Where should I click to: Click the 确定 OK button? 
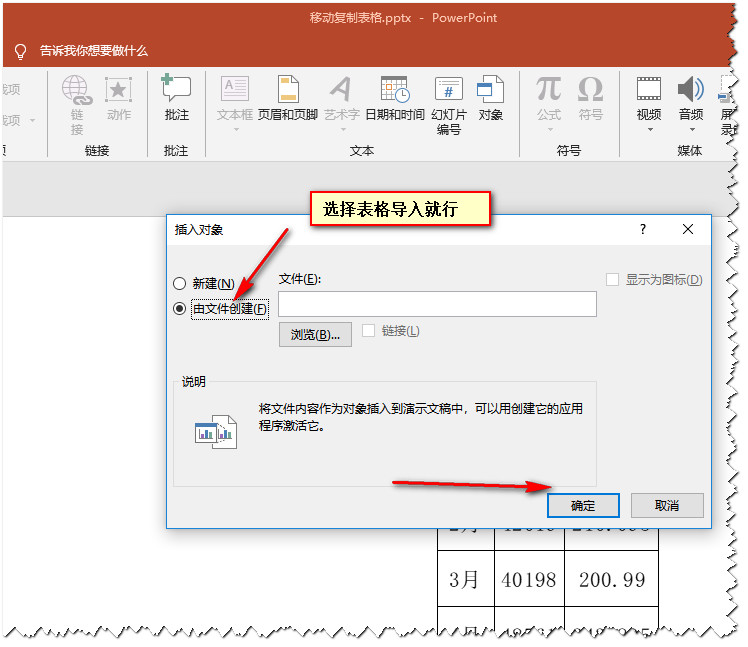pyautogui.click(x=583, y=505)
